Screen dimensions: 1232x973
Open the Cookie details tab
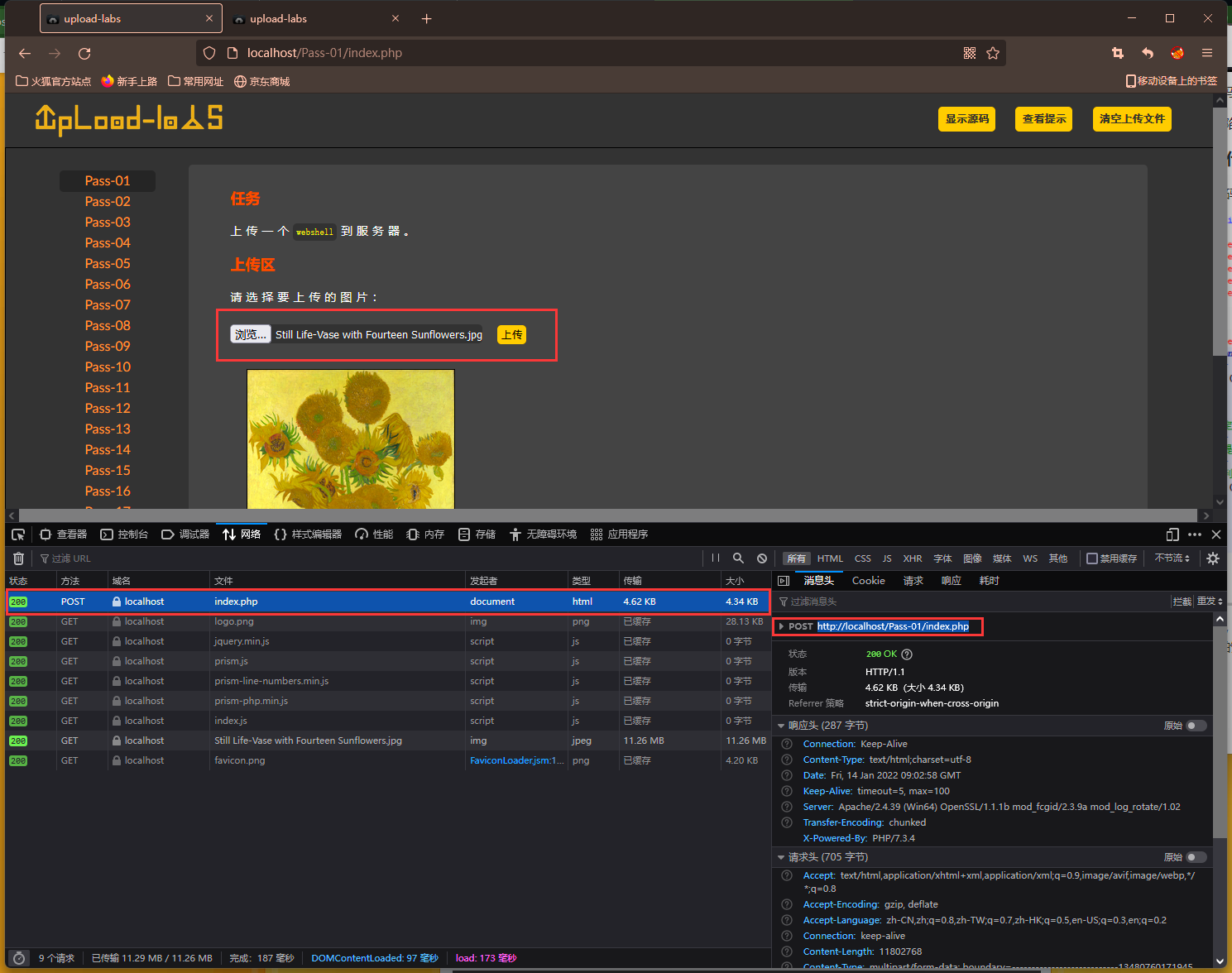[869, 581]
